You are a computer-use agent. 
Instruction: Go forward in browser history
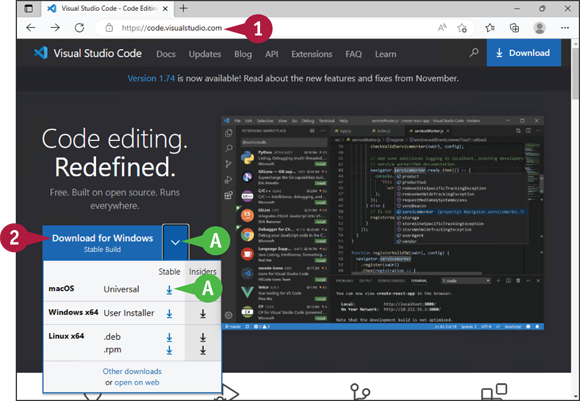coord(55,28)
